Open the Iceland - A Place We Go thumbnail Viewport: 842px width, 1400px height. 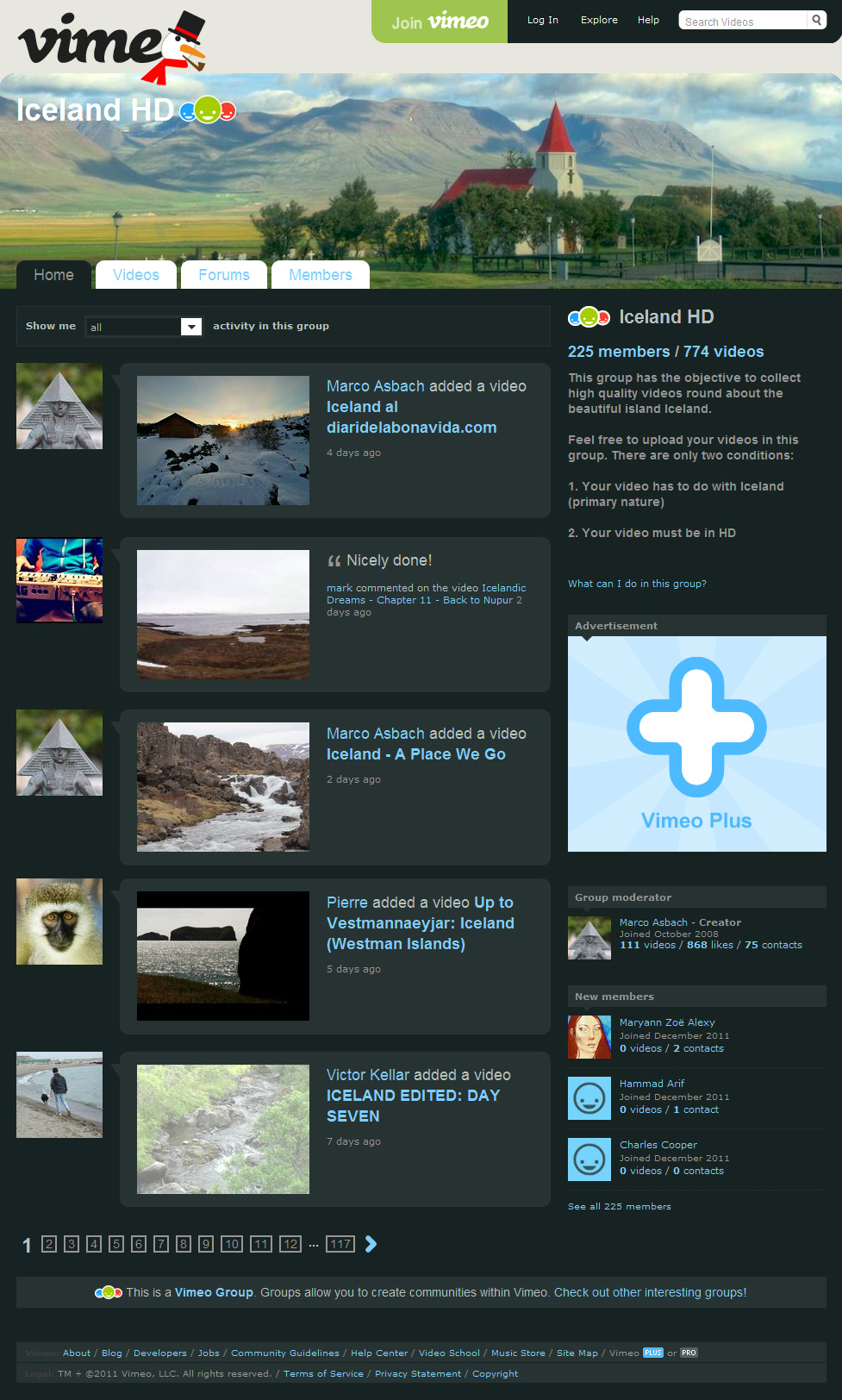(x=223, y=787)
